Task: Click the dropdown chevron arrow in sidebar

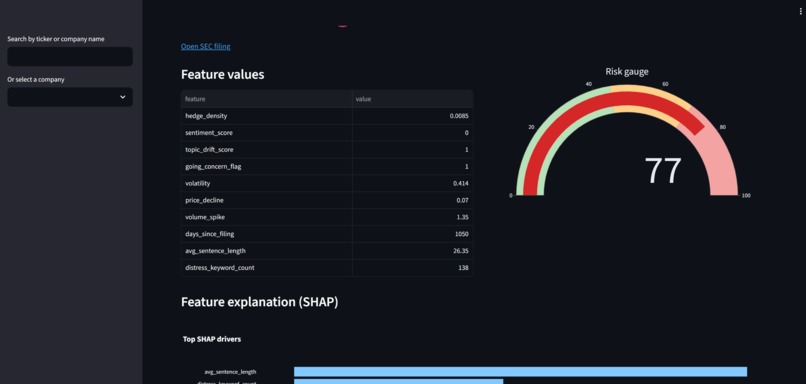Action: (x=122, y=97)
